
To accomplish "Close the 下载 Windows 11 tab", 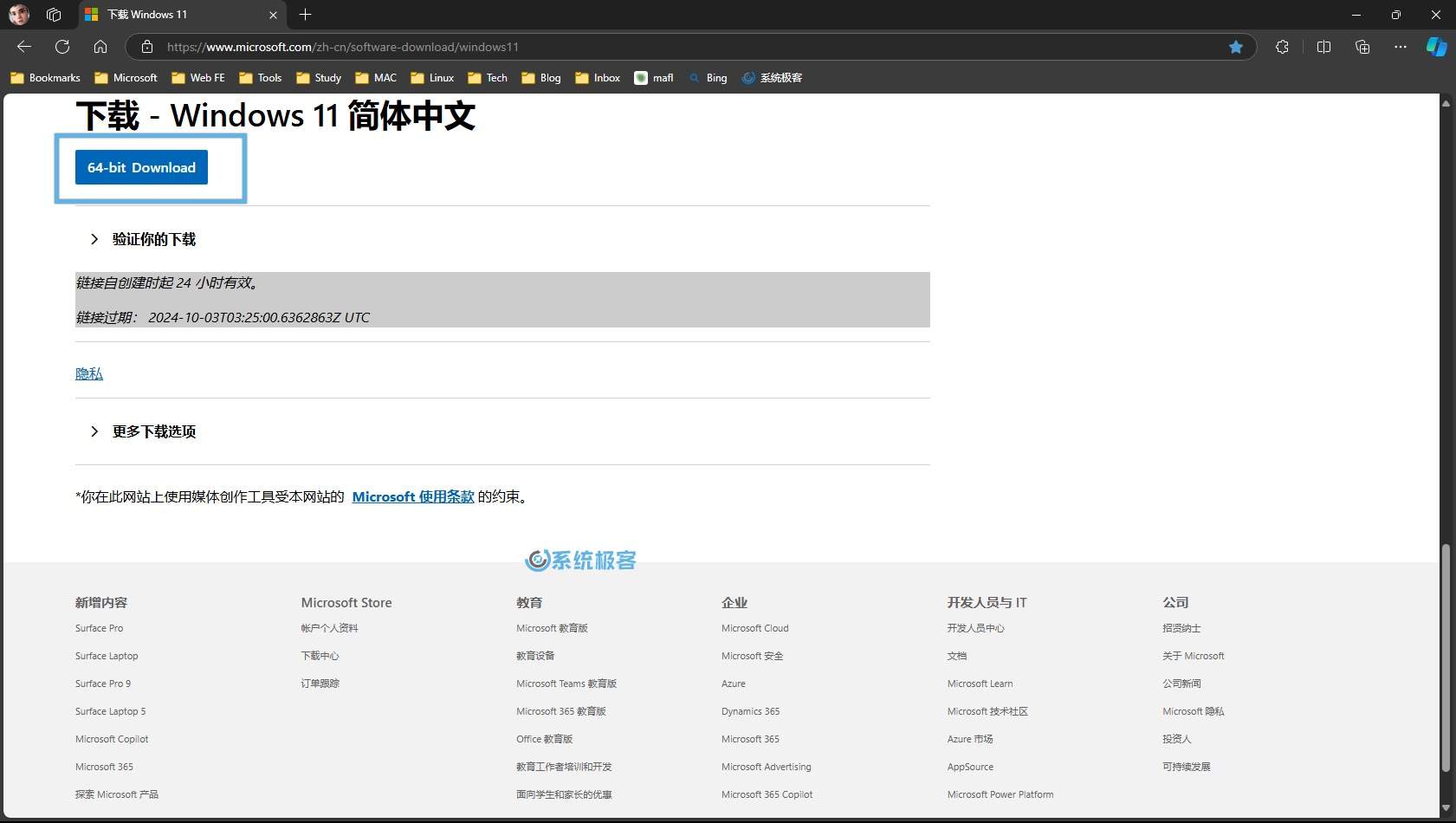I will pos(273,15).
